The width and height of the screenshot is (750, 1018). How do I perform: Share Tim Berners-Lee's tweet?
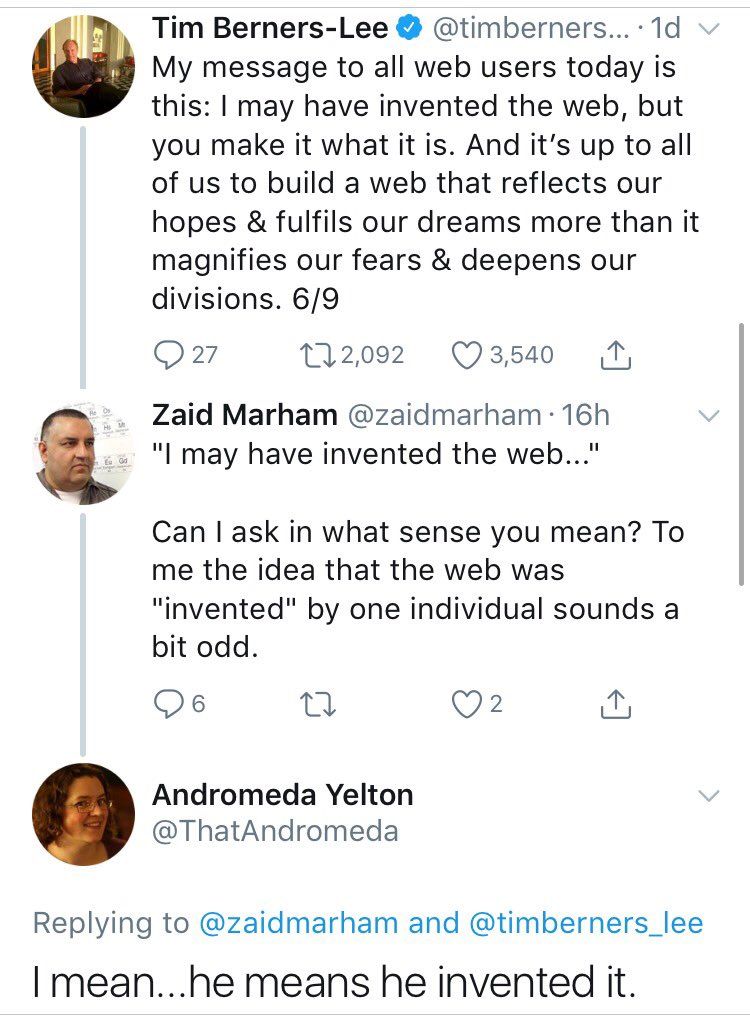(x=615, y=355)
